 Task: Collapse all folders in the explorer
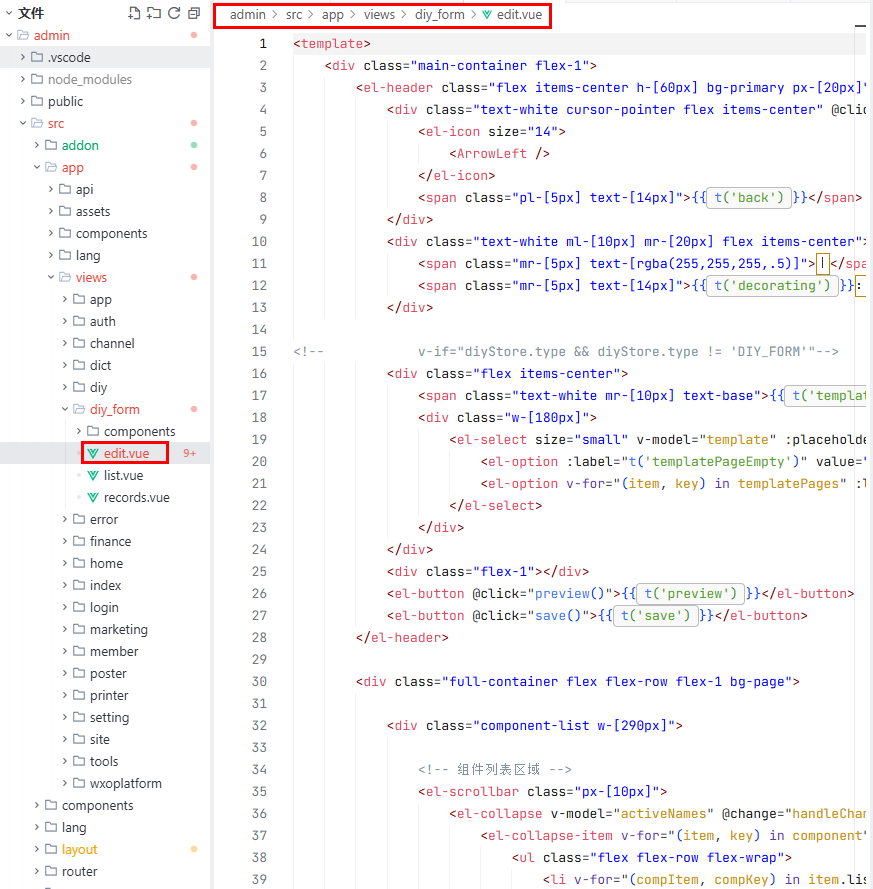[x=193, y=13]
